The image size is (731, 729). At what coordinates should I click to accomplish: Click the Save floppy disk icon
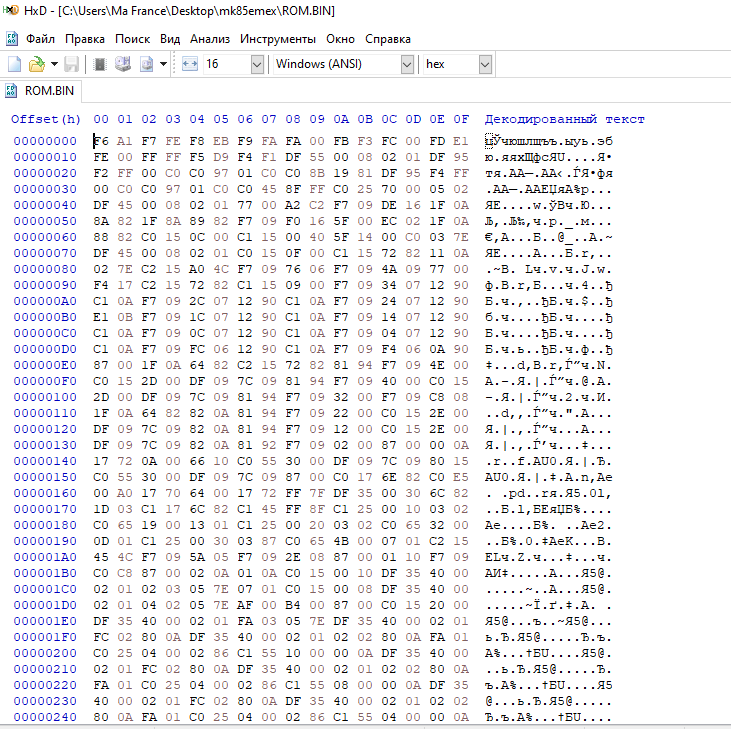point(71,64)
